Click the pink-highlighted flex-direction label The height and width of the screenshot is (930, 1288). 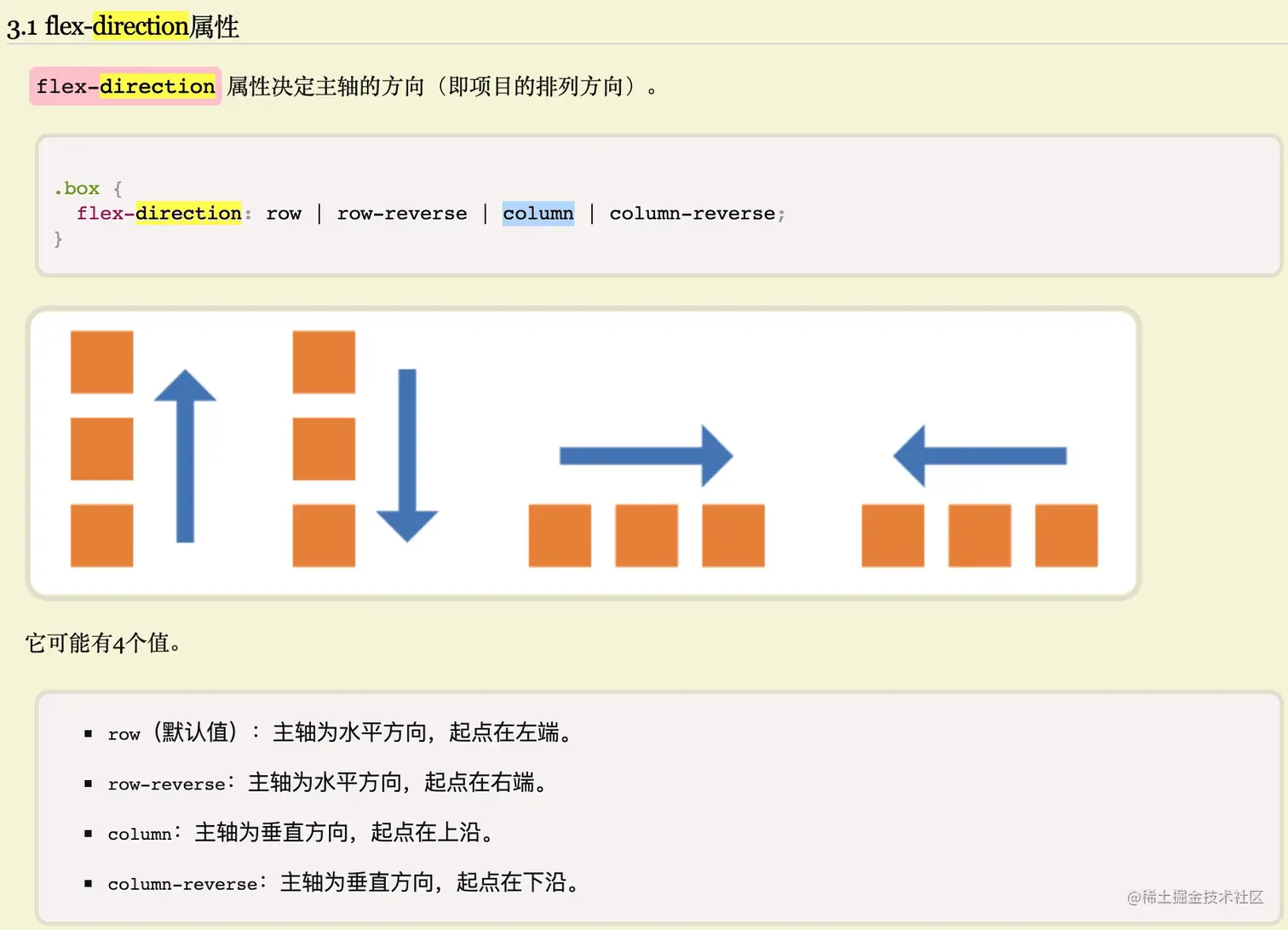click(124, 86)
